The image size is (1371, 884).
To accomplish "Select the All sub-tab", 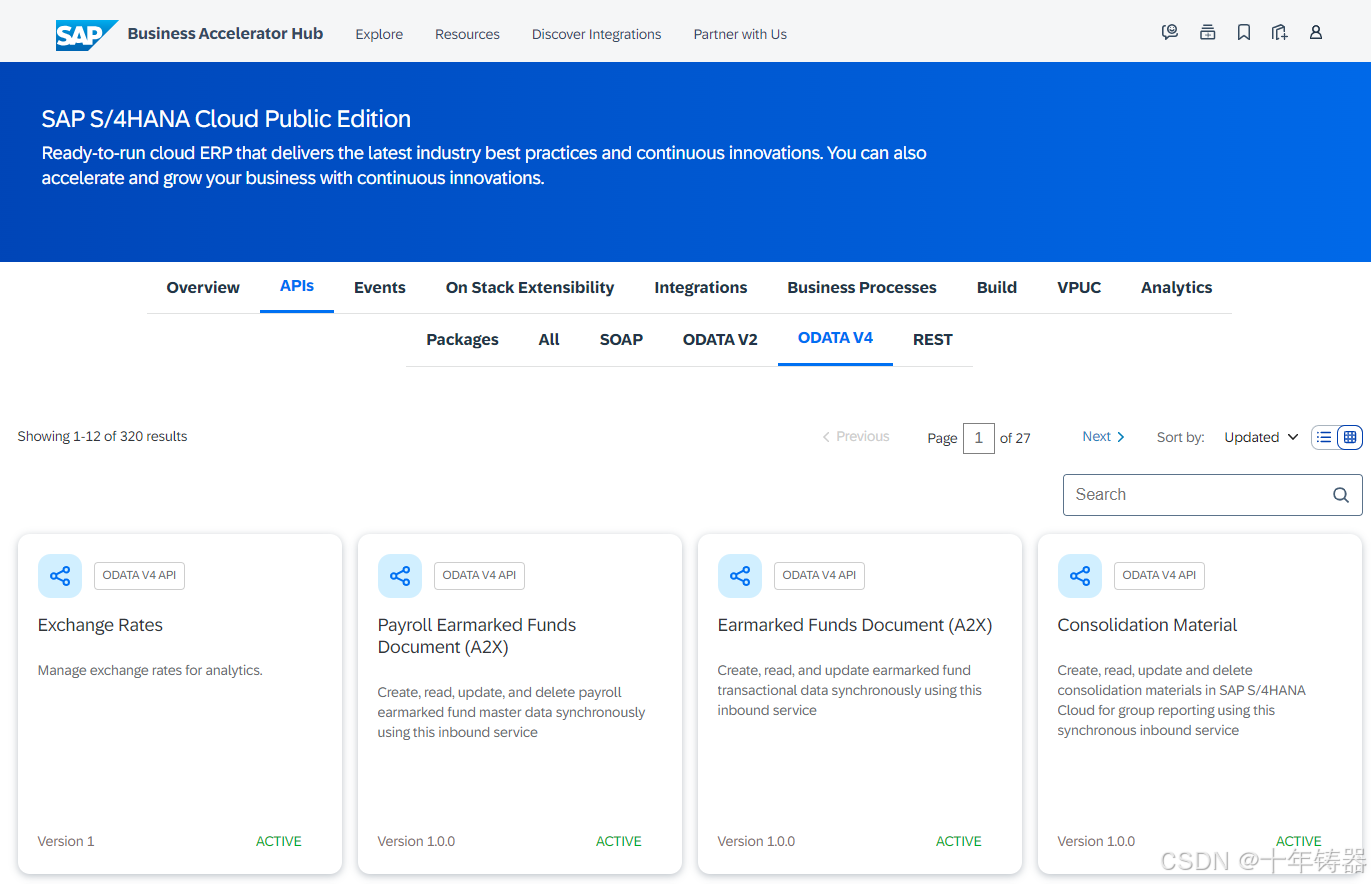I will tap(549, 339).
